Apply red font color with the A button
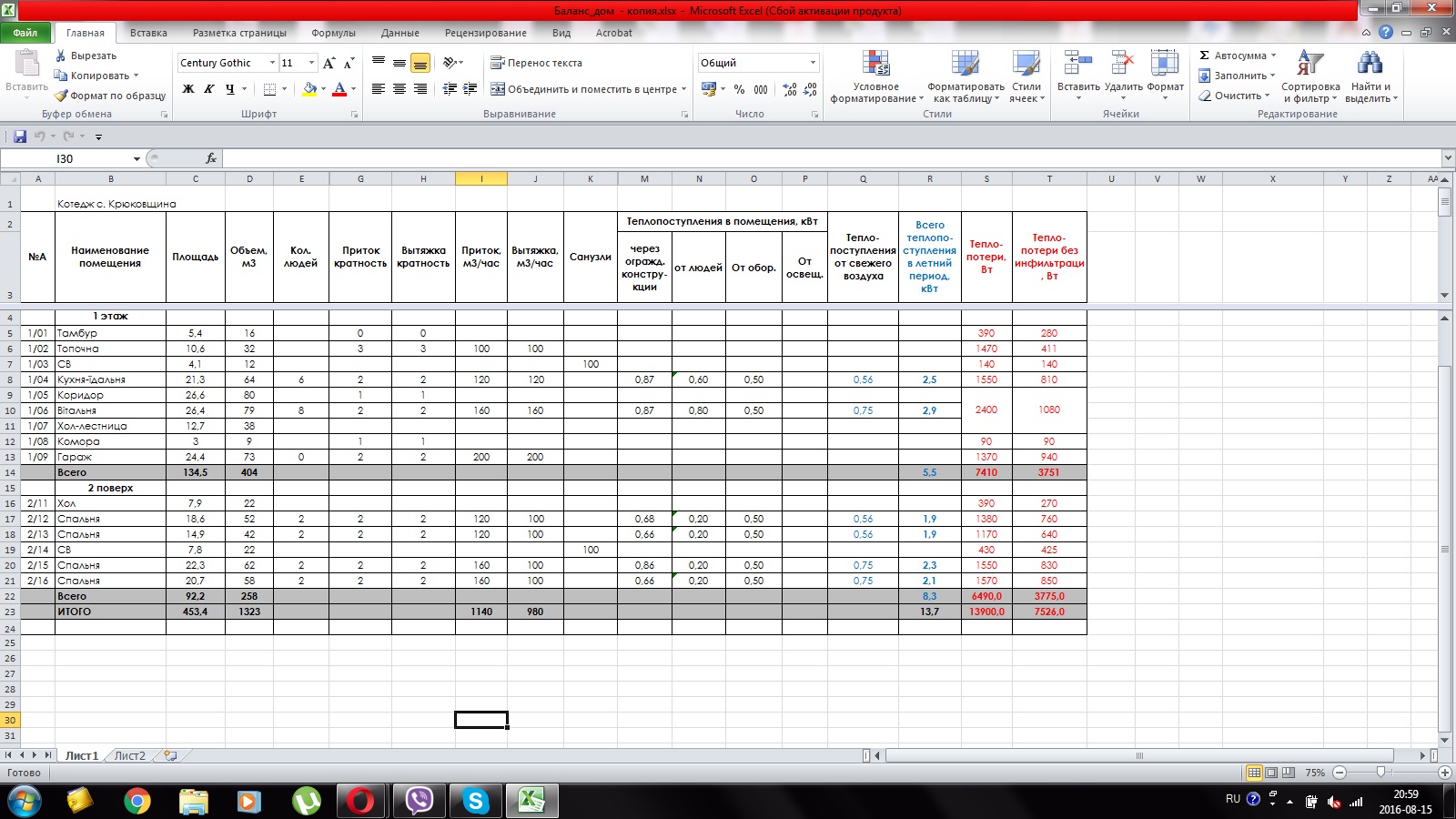Viewport: 1456px width, 819px height. [x=339, y=89]
